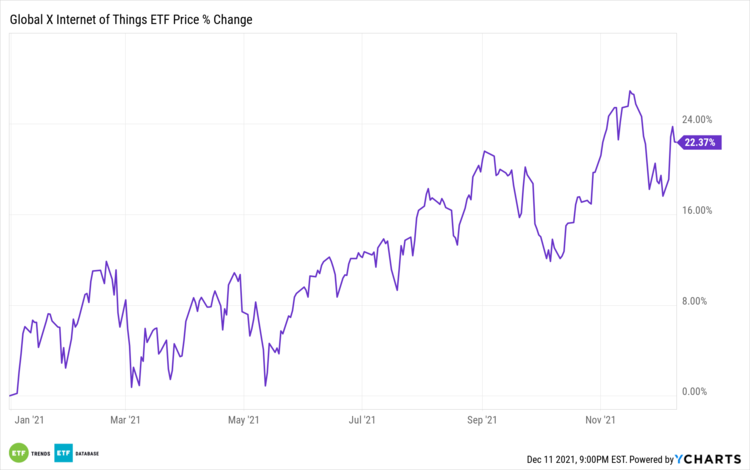Click the 16.00% y-axis label
This screenshot has height=470, width=750.
(695, 210)
